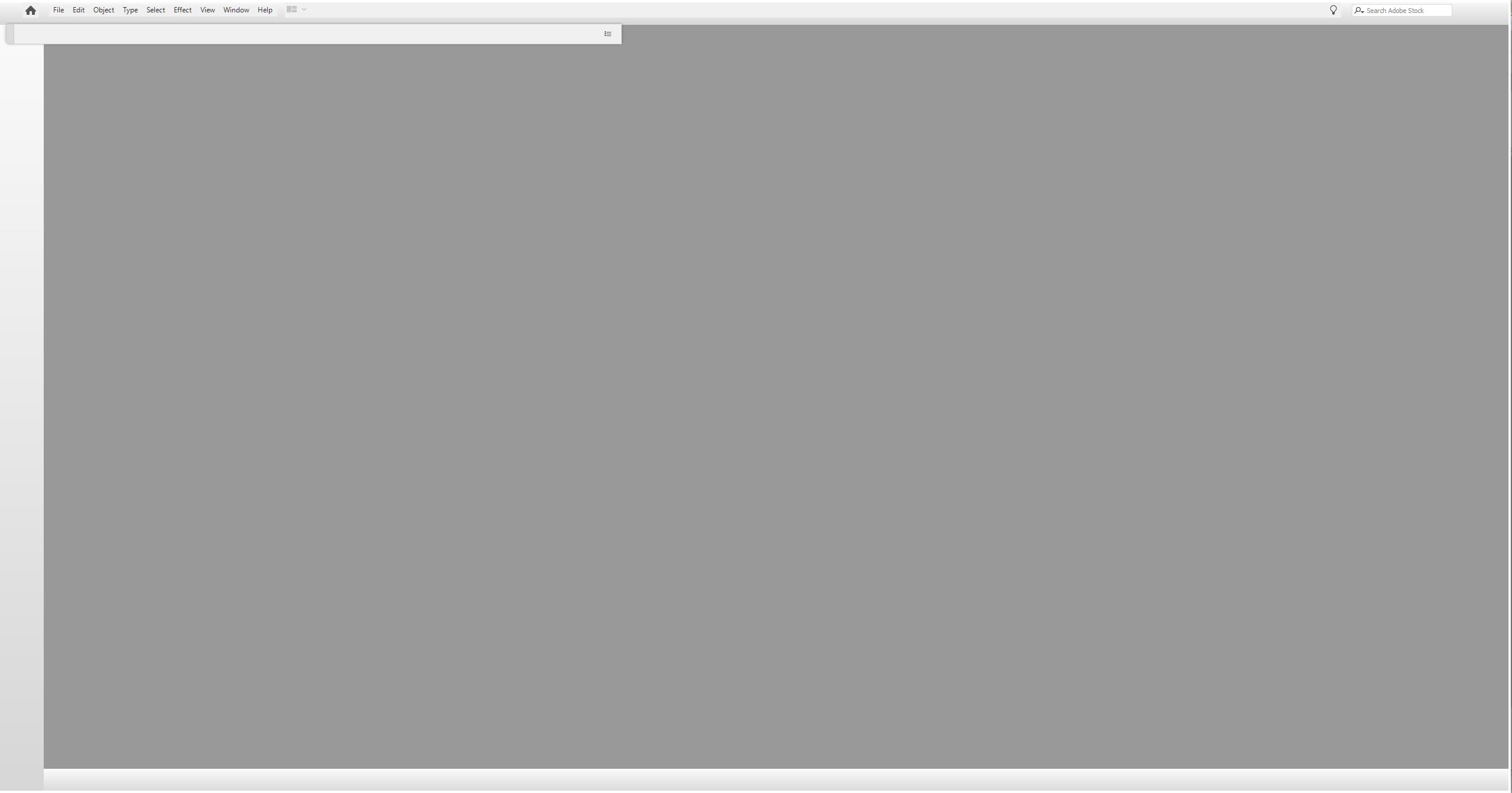Click the Object menu item
Screen dimensions: 1512x793
click(x=102, y=10)
